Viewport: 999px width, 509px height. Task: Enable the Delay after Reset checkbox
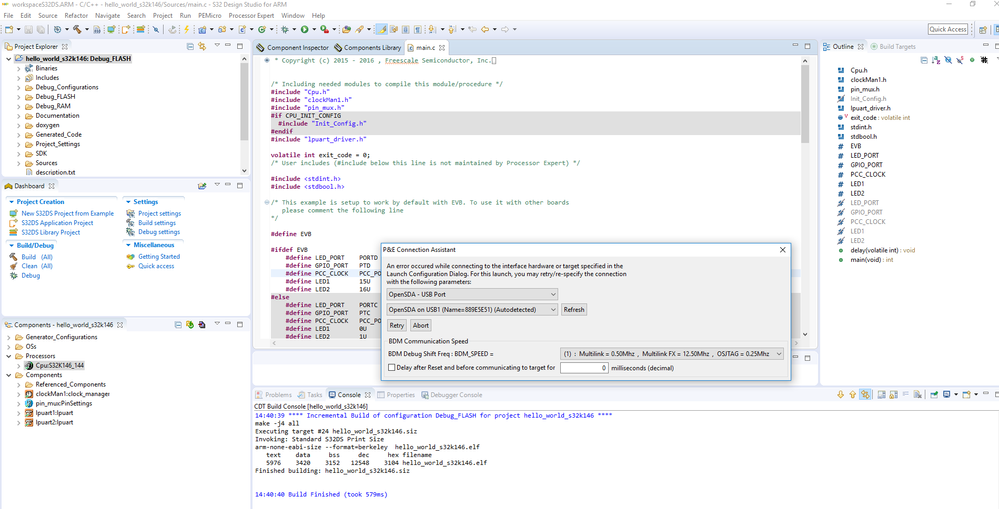click(x=392, y=368)
